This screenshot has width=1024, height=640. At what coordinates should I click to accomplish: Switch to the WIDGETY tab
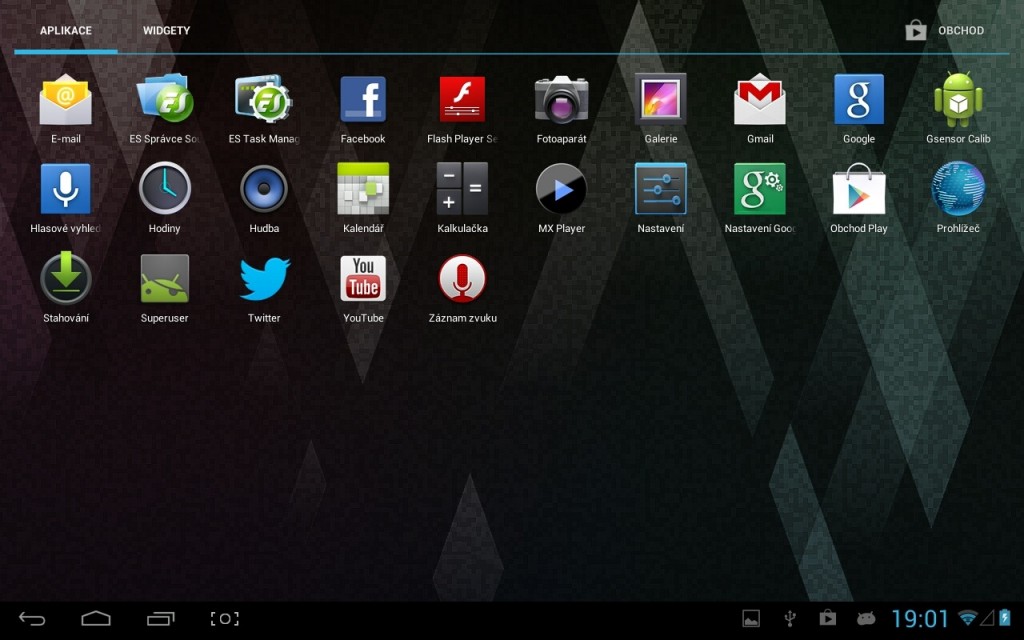click(x=167, y=31)
